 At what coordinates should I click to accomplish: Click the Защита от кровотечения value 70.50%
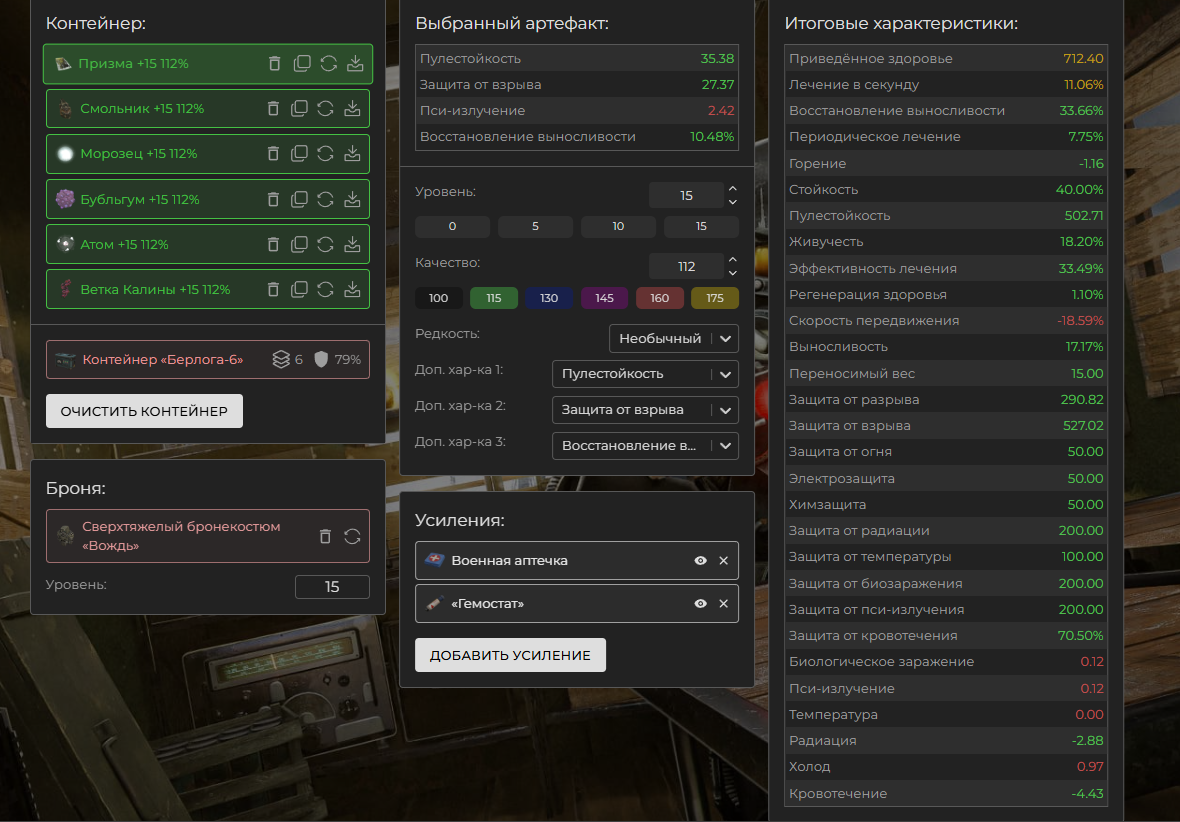pos(1080,635)
